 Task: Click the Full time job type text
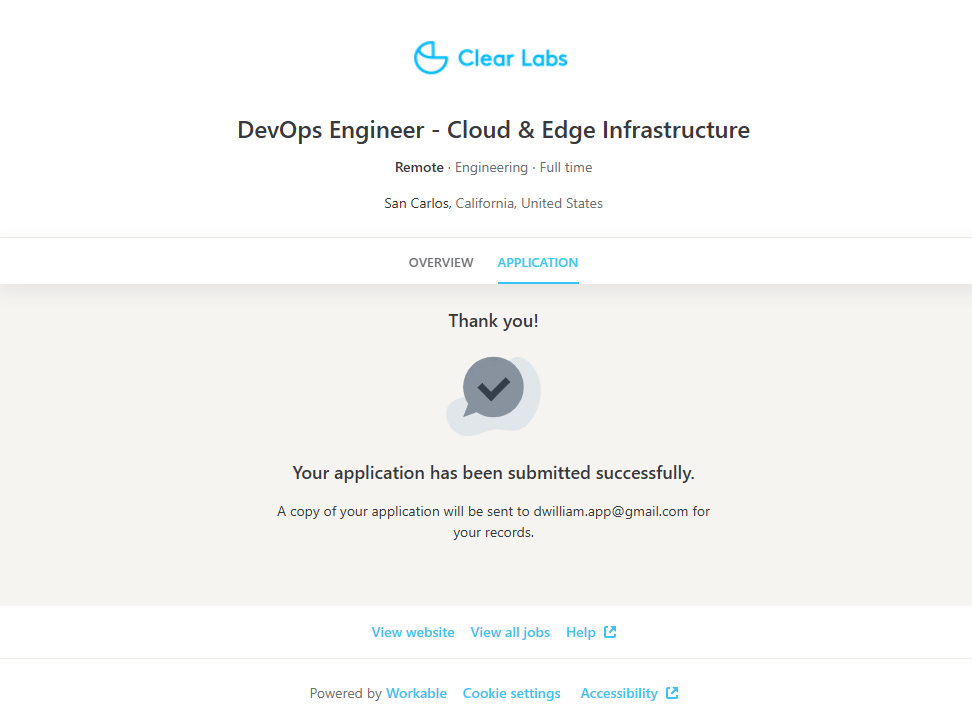(566, 168)
